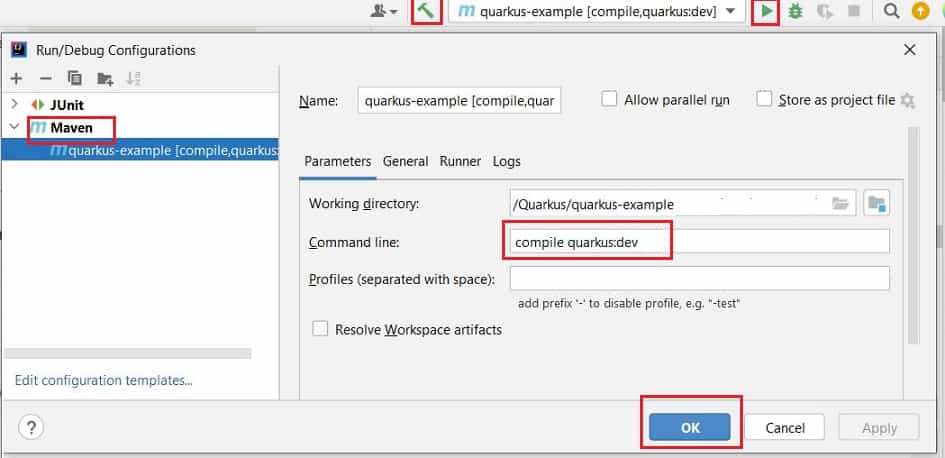Click the grayed Stop square icon
The width and height of the screenshot is (945, 458).
tap(853, 11)
